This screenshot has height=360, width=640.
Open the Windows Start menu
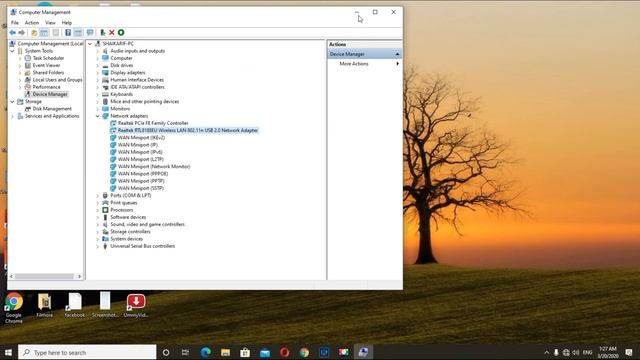(x=8, y=352)
